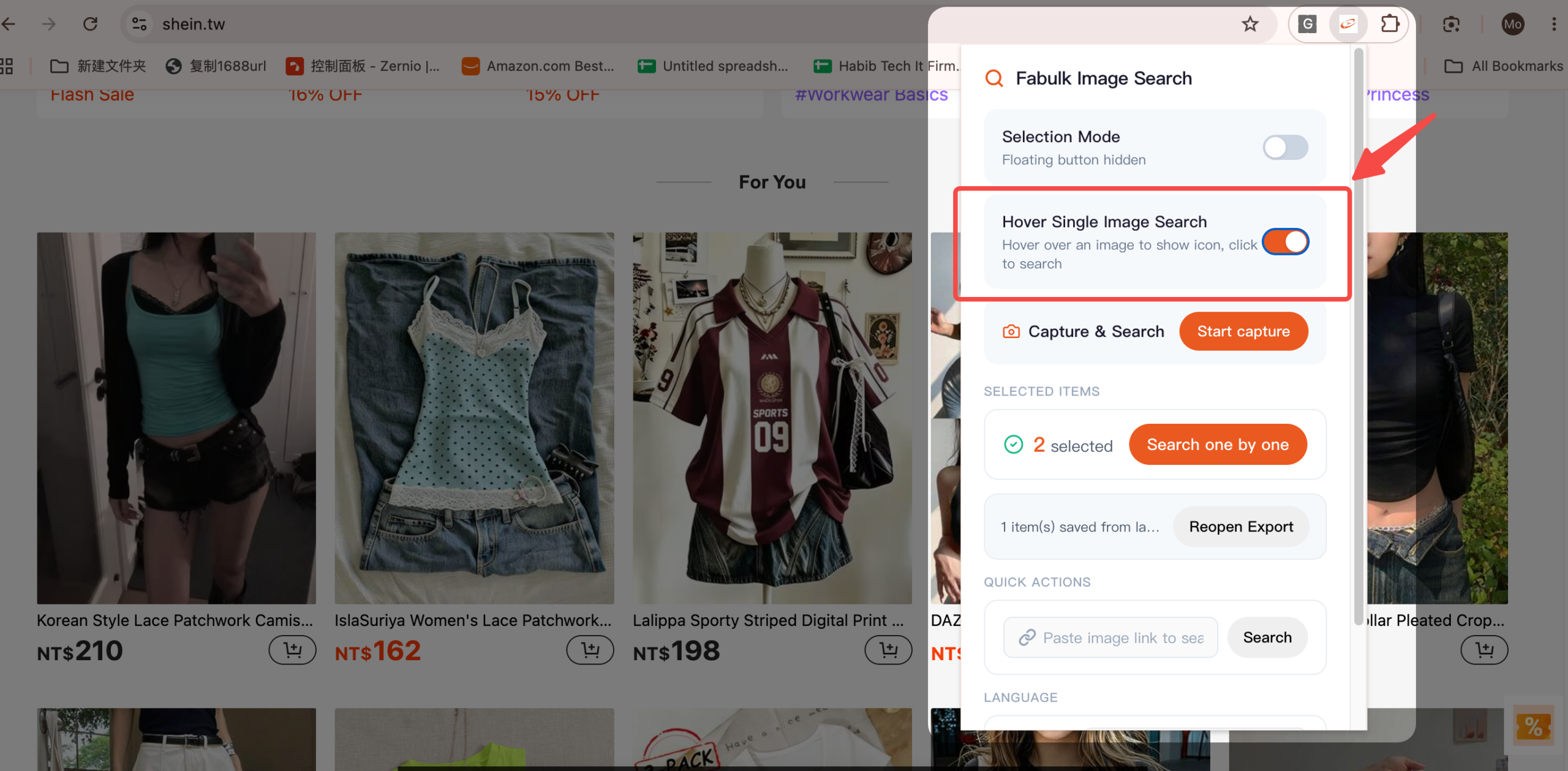This screenshot has height=771, width=1568.
Task: Click the browser forward arrow
Action: click(x=49, y=24)
